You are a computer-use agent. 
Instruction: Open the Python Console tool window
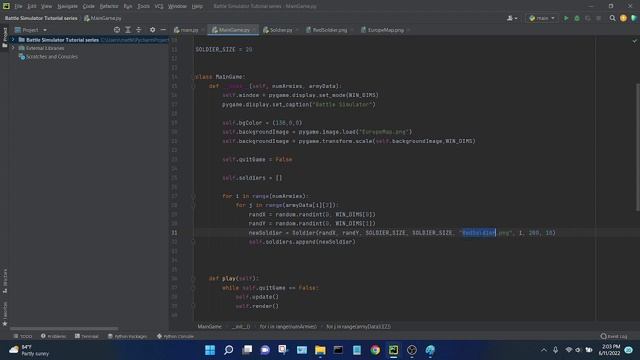click(x=176, y=336)
